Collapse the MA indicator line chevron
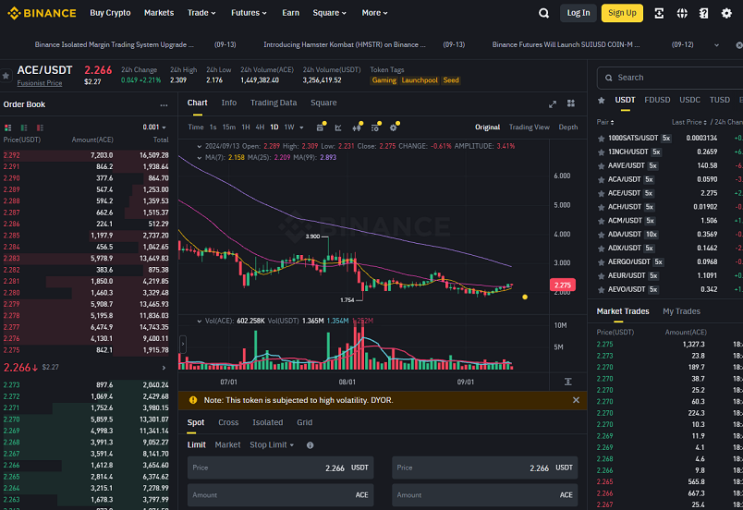This screenshot has width=743, height=510. [199, 158]
